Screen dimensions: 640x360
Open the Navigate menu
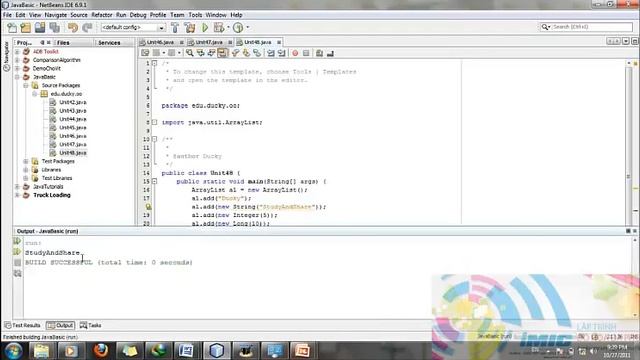[x=56, y=15]
